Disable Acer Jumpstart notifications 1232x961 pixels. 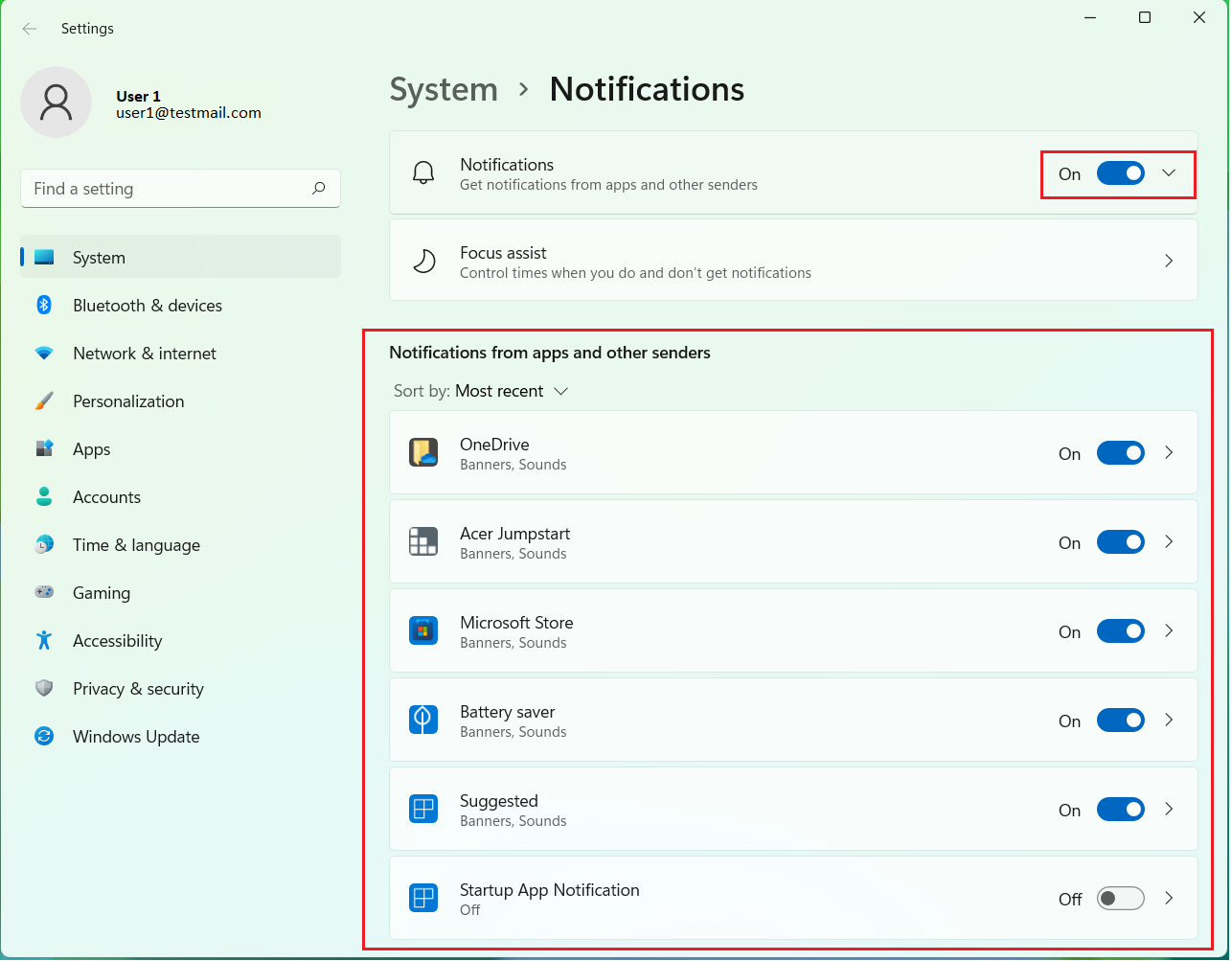(1120, 541)
